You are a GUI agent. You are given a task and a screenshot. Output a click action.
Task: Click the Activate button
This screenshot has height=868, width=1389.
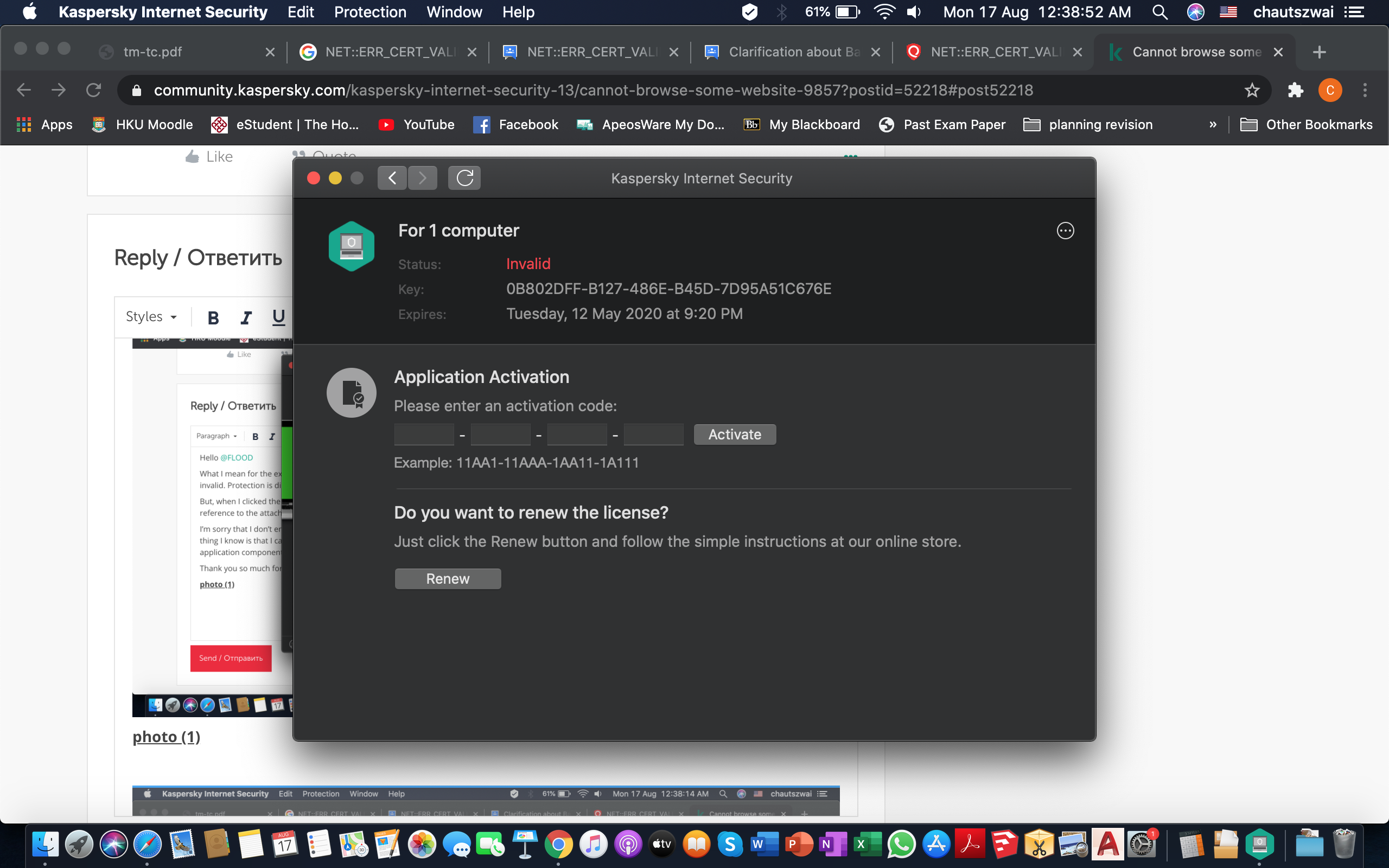735,435
